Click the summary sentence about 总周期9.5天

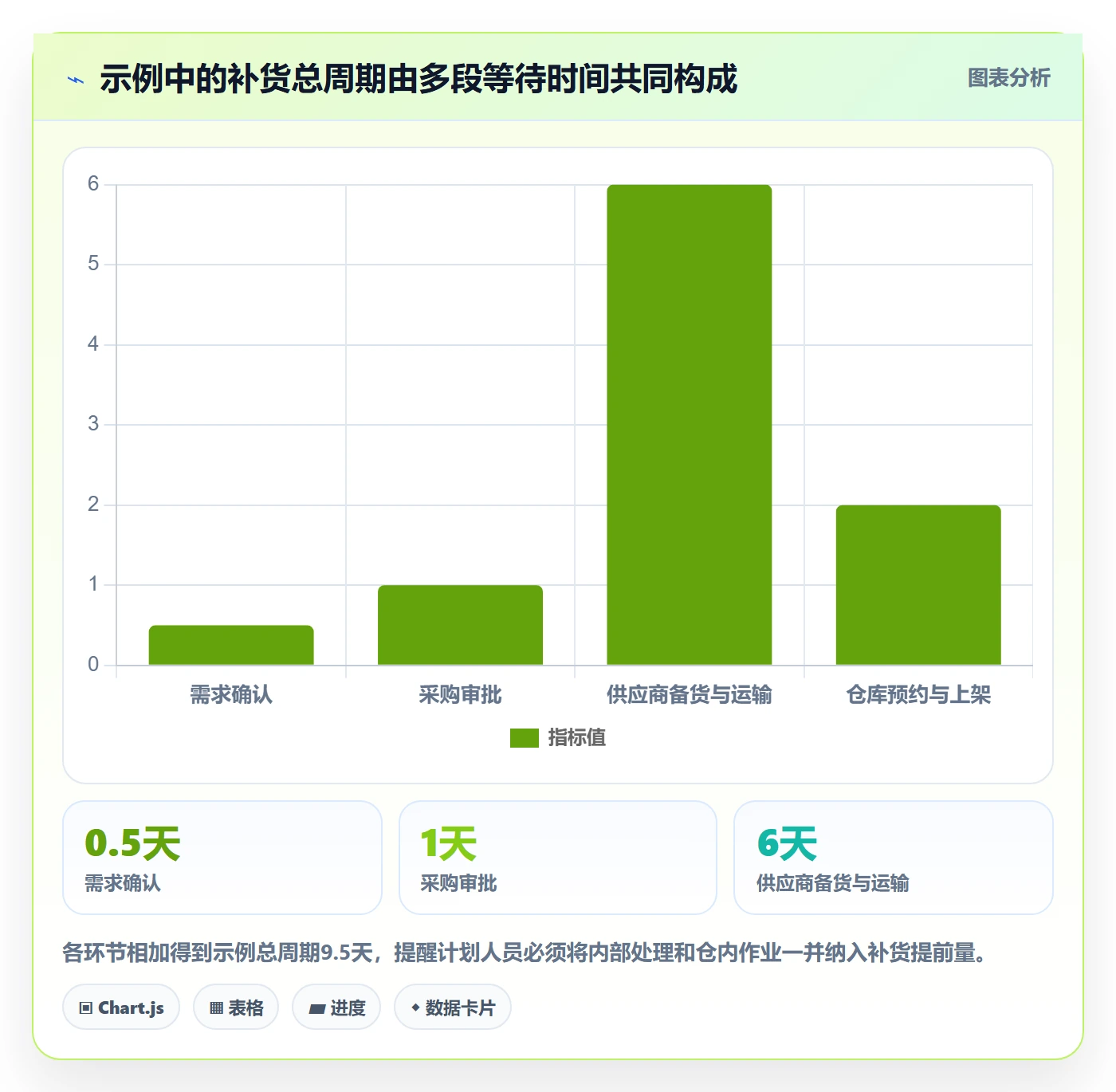[x=526, y=953]
